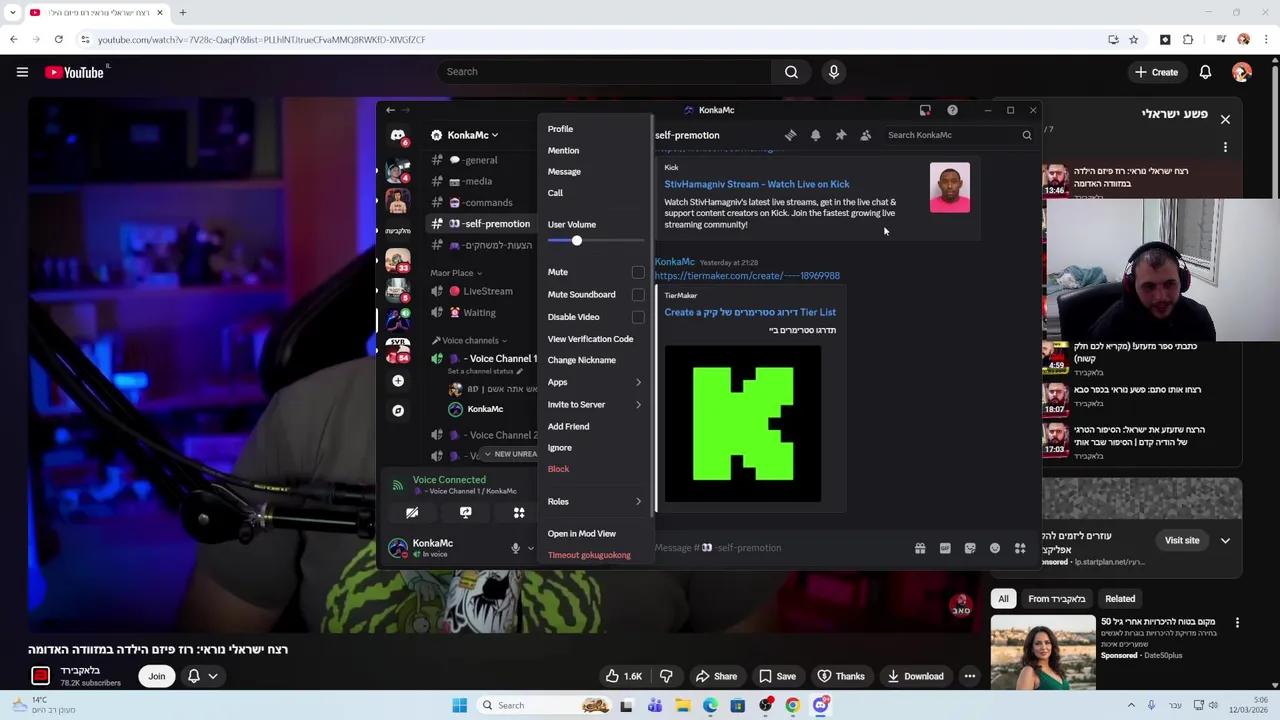Image resolution: width=1280 pixels, height=720 pixels.
Task: Tick the Mute Soundboard checkbox
Action: 638,295
